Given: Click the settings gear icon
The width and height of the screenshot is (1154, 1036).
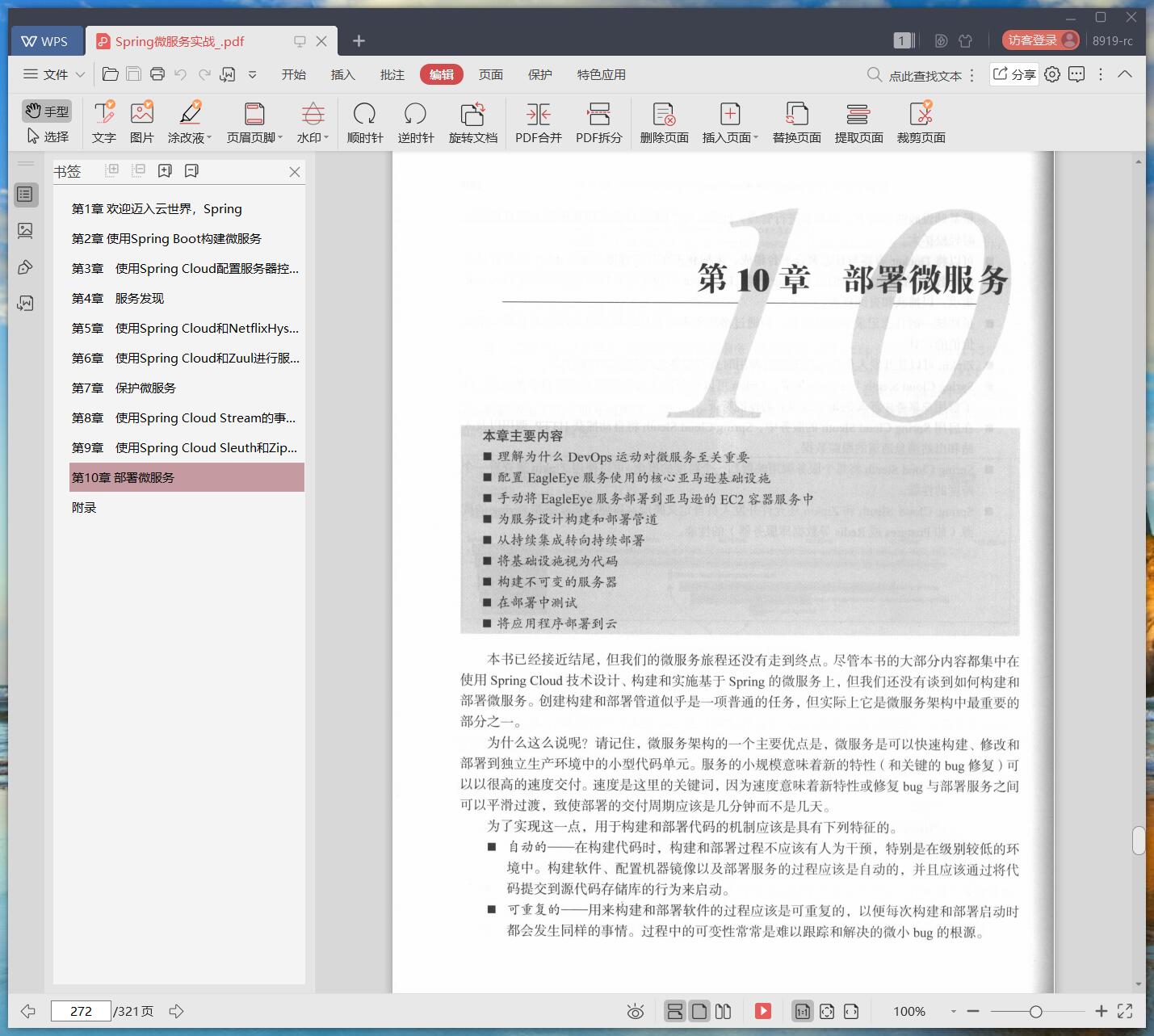Looking at the screenshot, I should [1052, 74].
